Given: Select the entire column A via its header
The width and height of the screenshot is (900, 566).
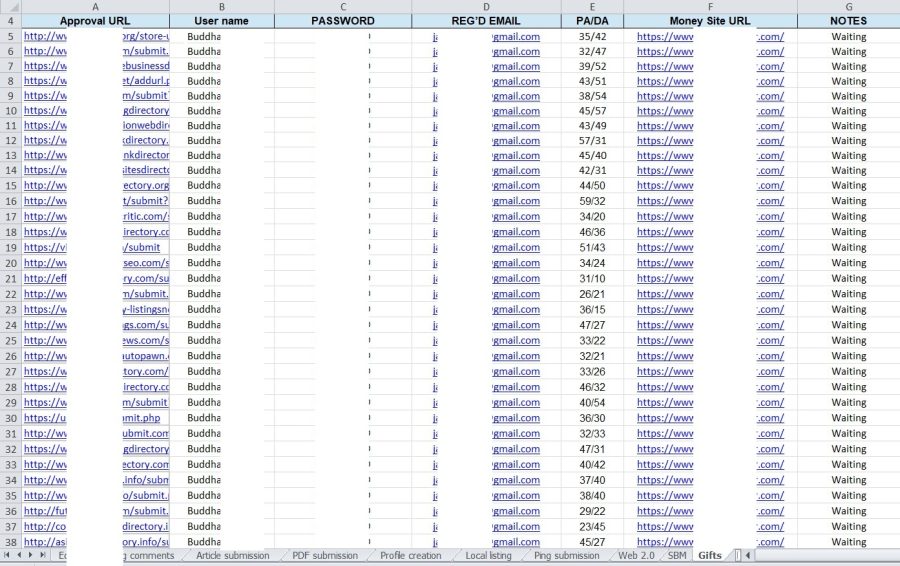Looking at the screenshot, I should click(95, 7).
